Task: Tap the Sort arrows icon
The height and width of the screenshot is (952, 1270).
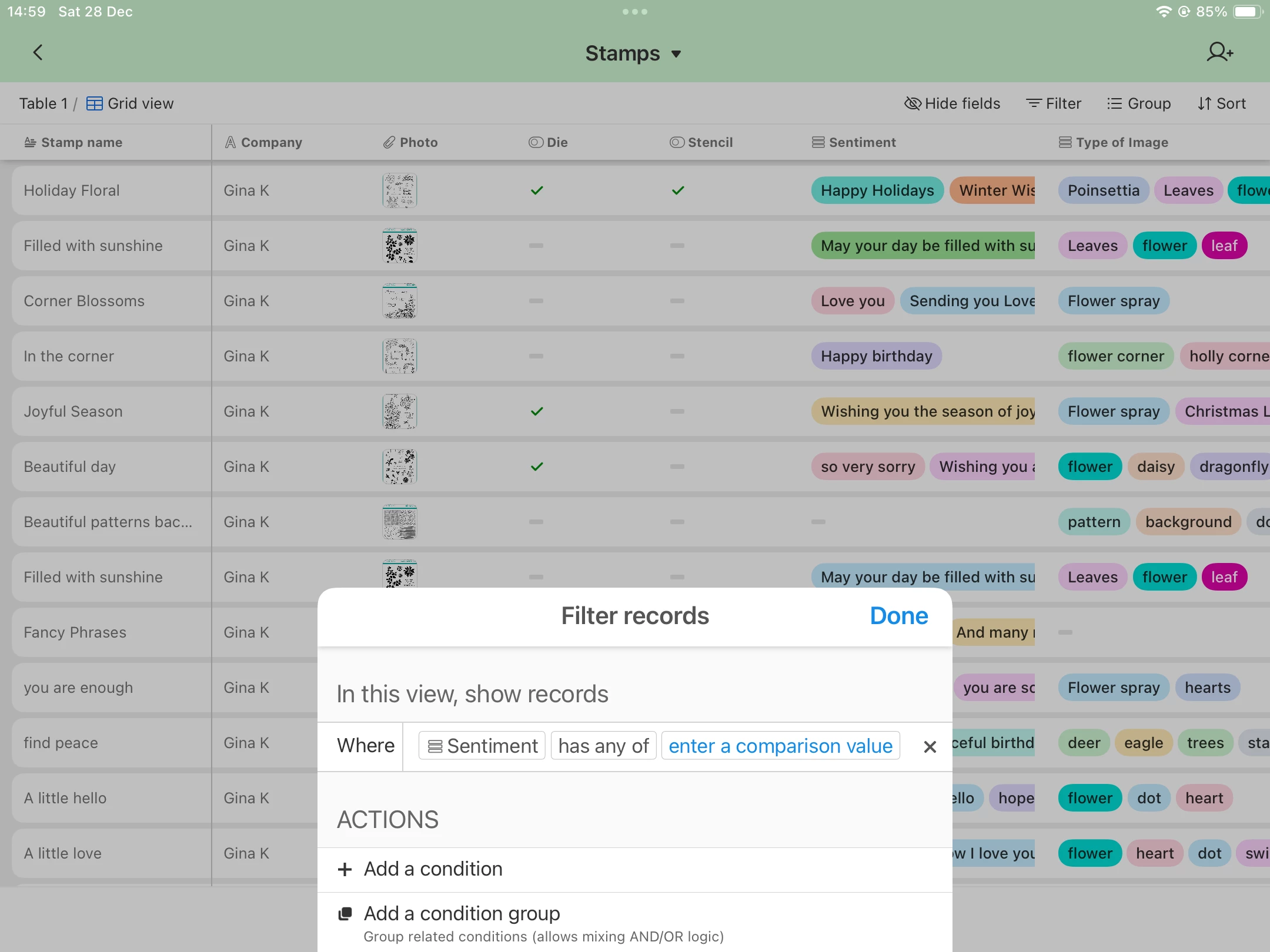Action: pyautogui.click(x=1204, y=103)
